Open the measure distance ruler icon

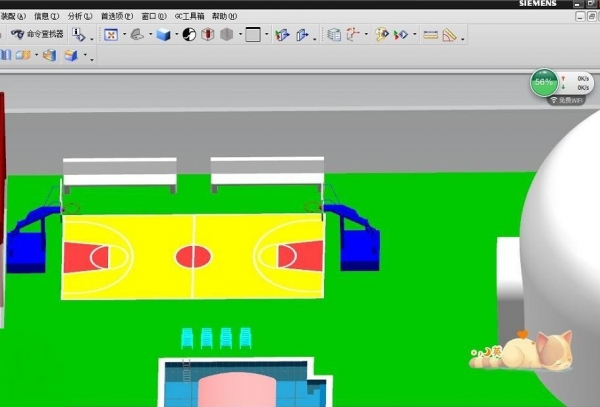point(430,35)
